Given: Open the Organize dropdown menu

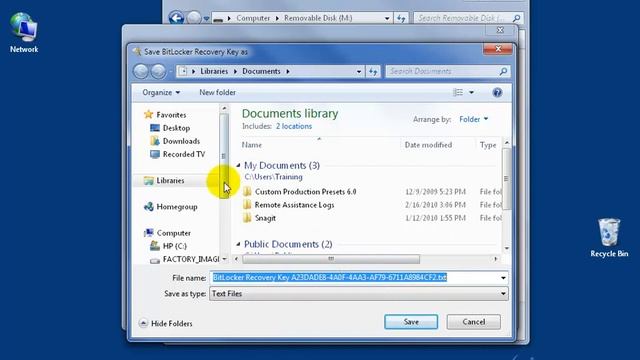Looking at the screenshot, I should pos(161,93).
